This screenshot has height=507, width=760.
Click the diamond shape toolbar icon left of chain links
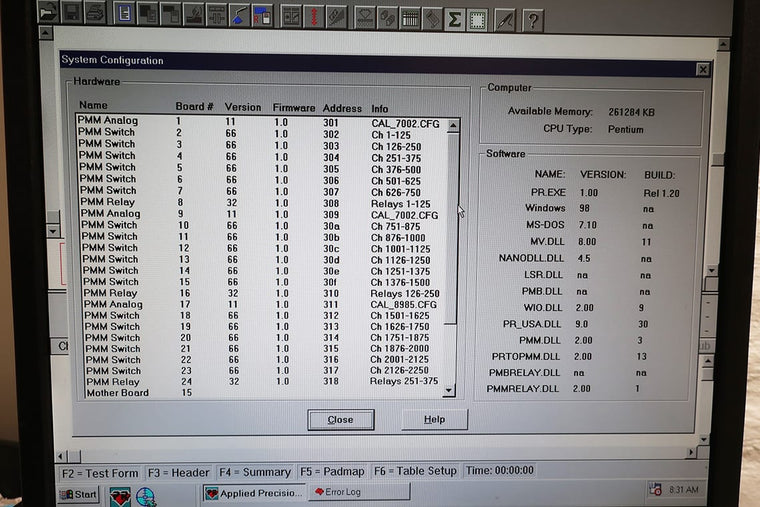[364, 17]
